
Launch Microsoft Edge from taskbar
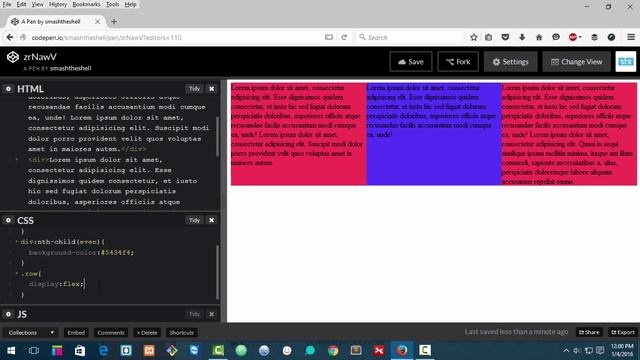coord(103,350)
